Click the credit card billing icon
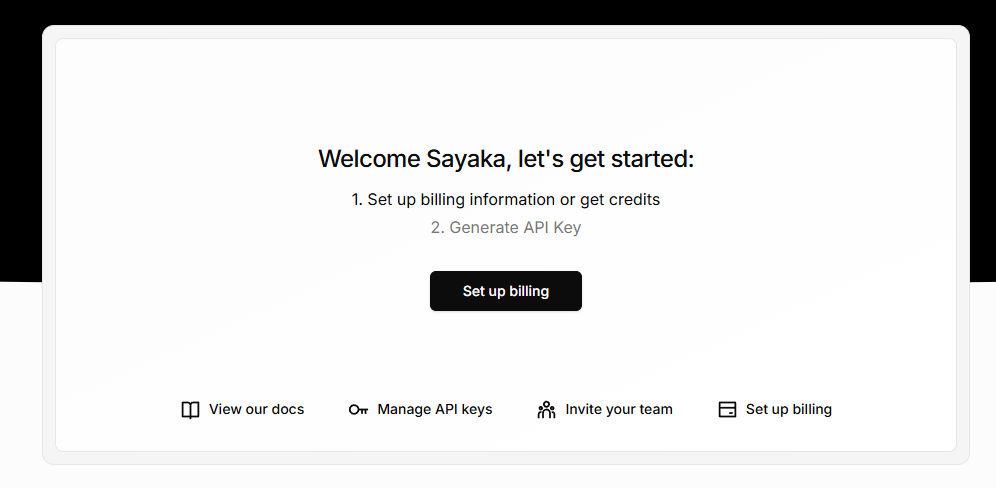The width and height of the screenshot is (996, 488). (727, 410)
